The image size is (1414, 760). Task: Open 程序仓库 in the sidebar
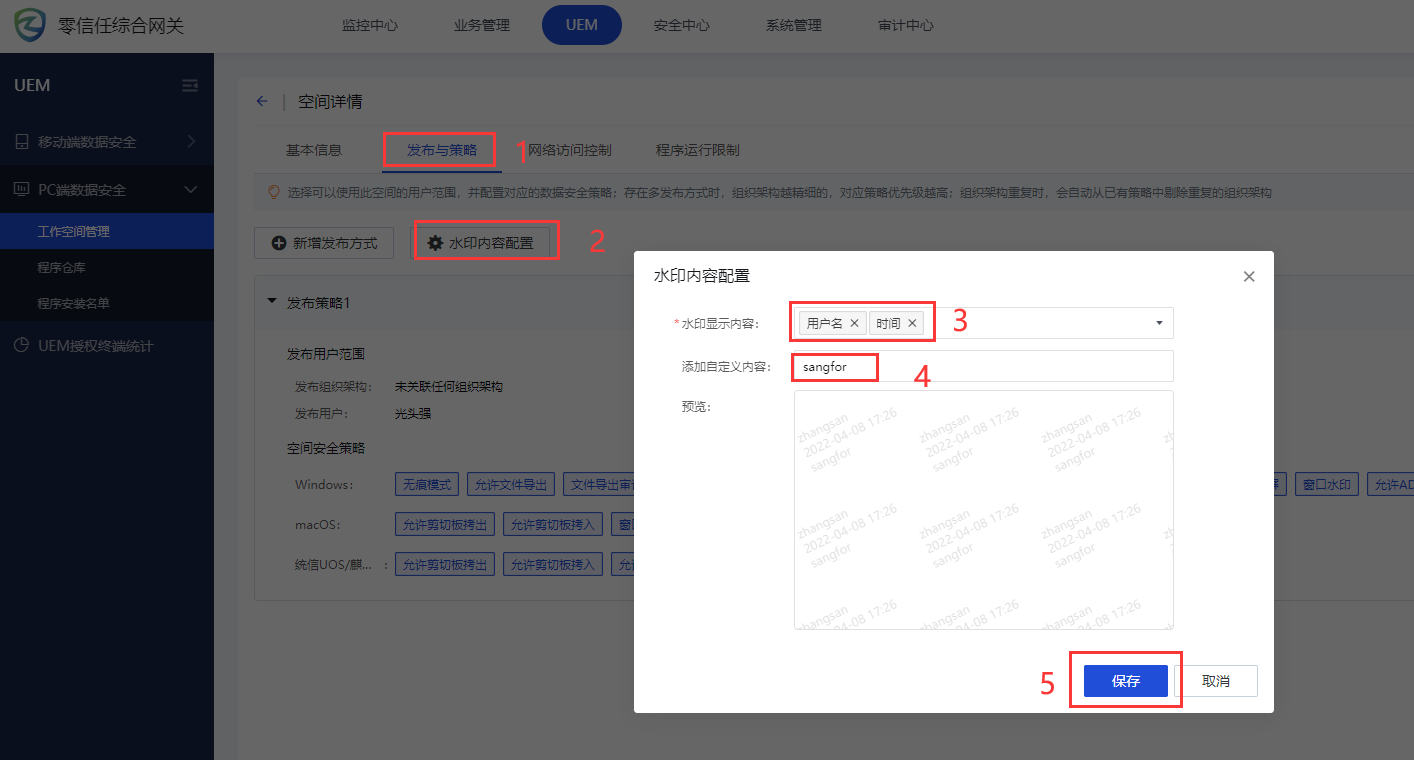(107, 267)
